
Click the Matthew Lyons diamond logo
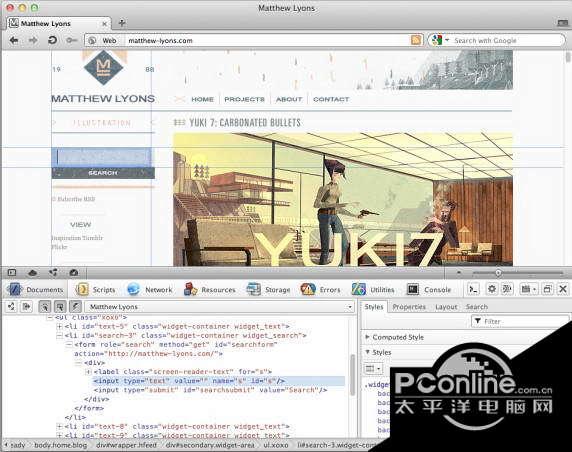click(x=104, y=67)
